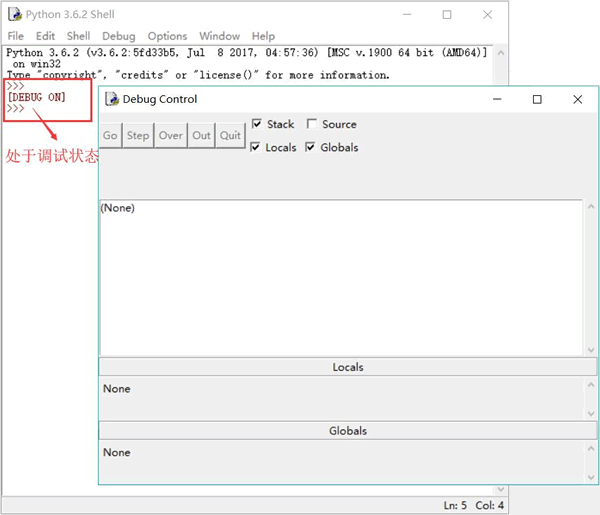The width and height of the screenshot is (600, 515).
Task: Open the Options menu
Action: click(x=166, y=36)
